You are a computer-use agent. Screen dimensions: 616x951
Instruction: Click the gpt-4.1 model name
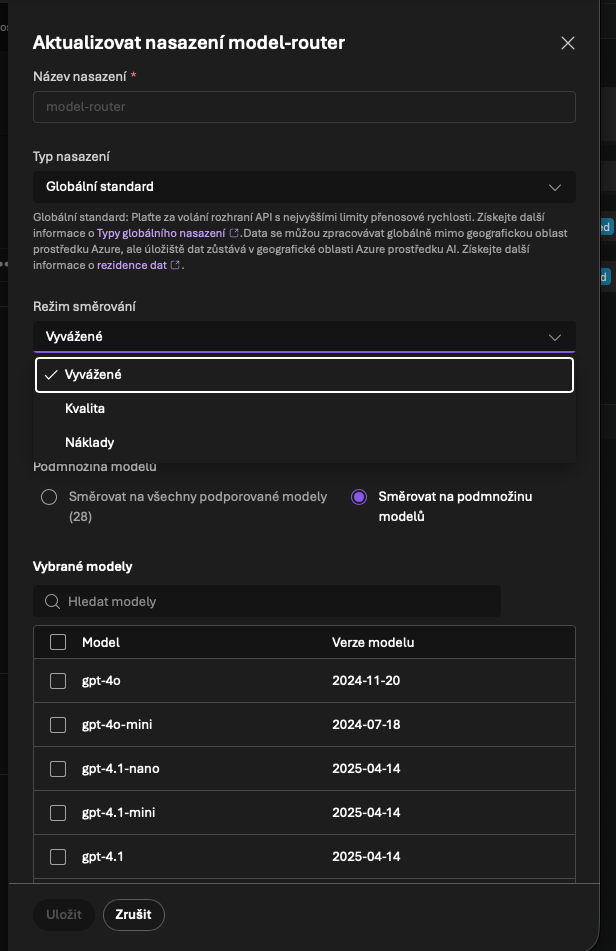click(102, 856)
